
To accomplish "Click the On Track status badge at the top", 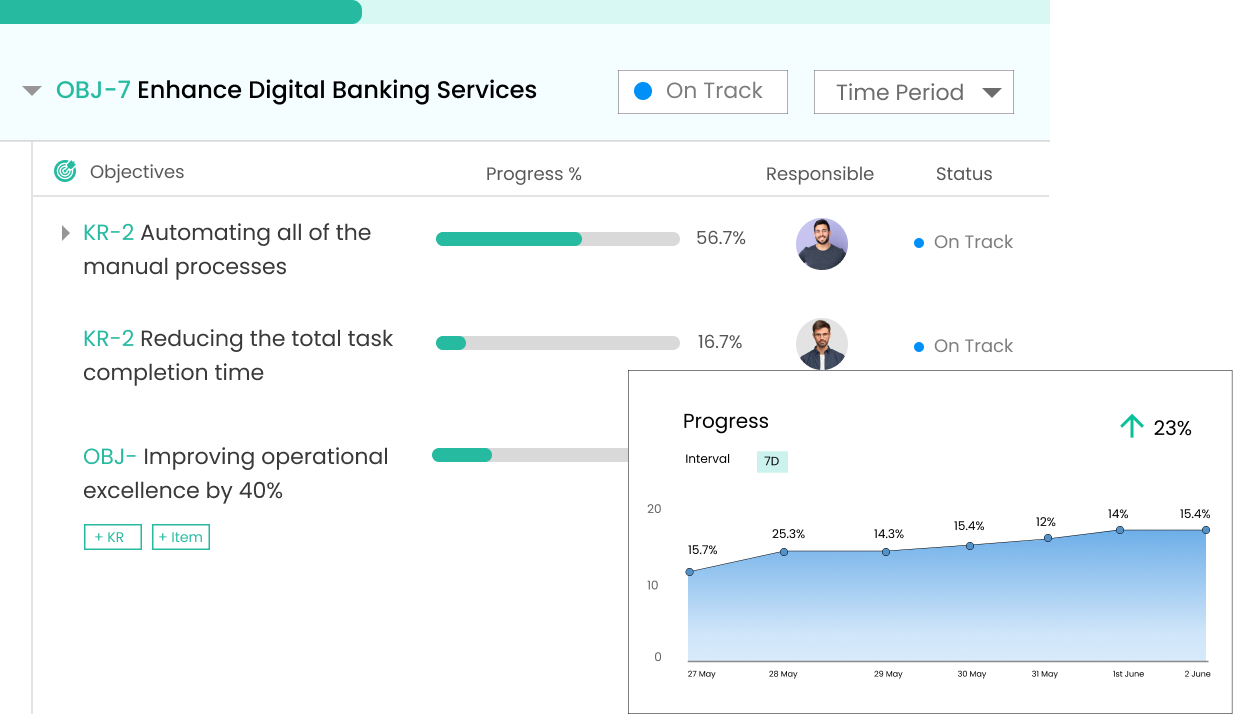I will [702, 91].
